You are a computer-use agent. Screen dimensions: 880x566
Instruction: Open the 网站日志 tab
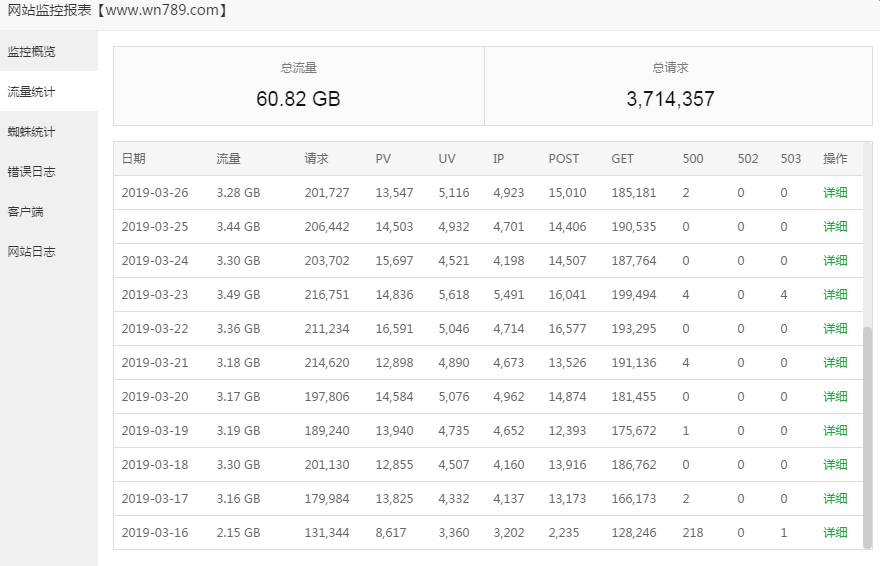[x=32, y=251]
